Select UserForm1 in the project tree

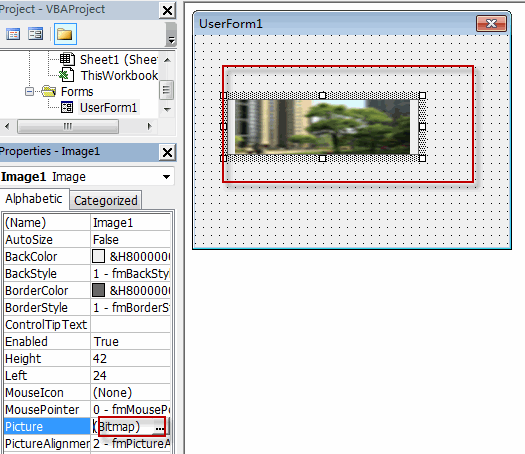[108, 108]
